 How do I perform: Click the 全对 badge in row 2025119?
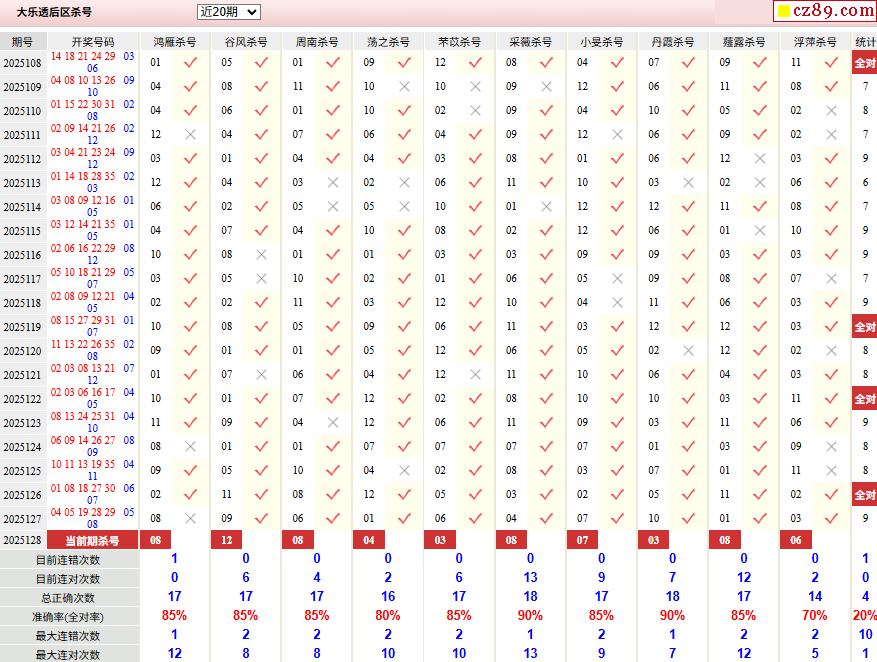coord(865,327)
